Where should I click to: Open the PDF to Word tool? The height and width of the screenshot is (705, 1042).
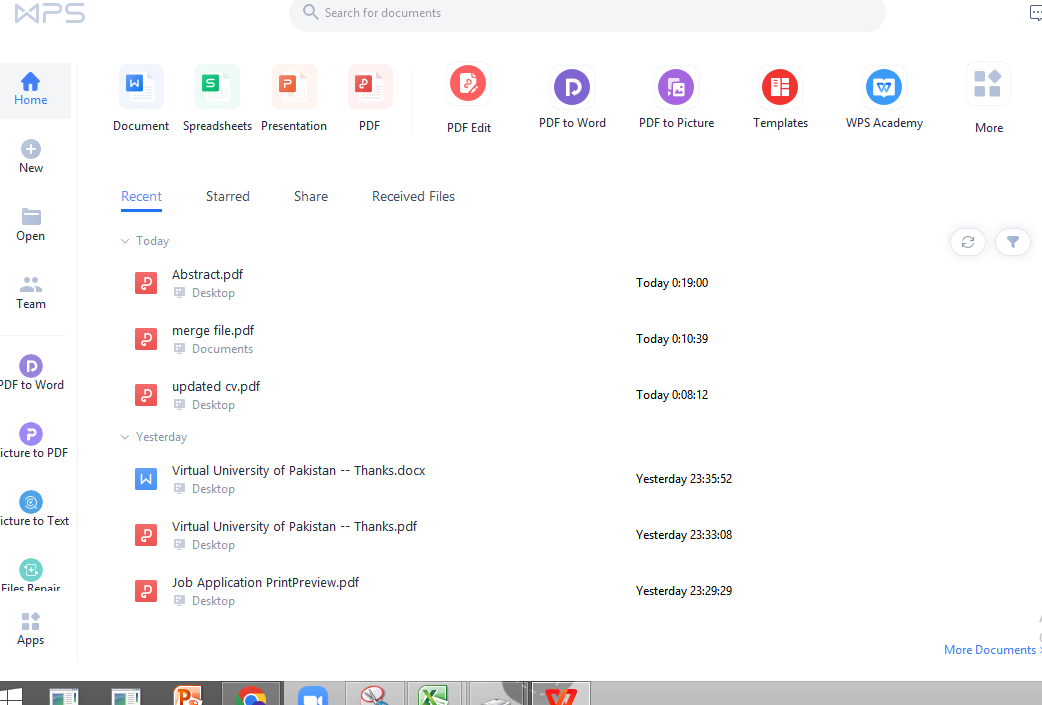click(x=572, y=97)
